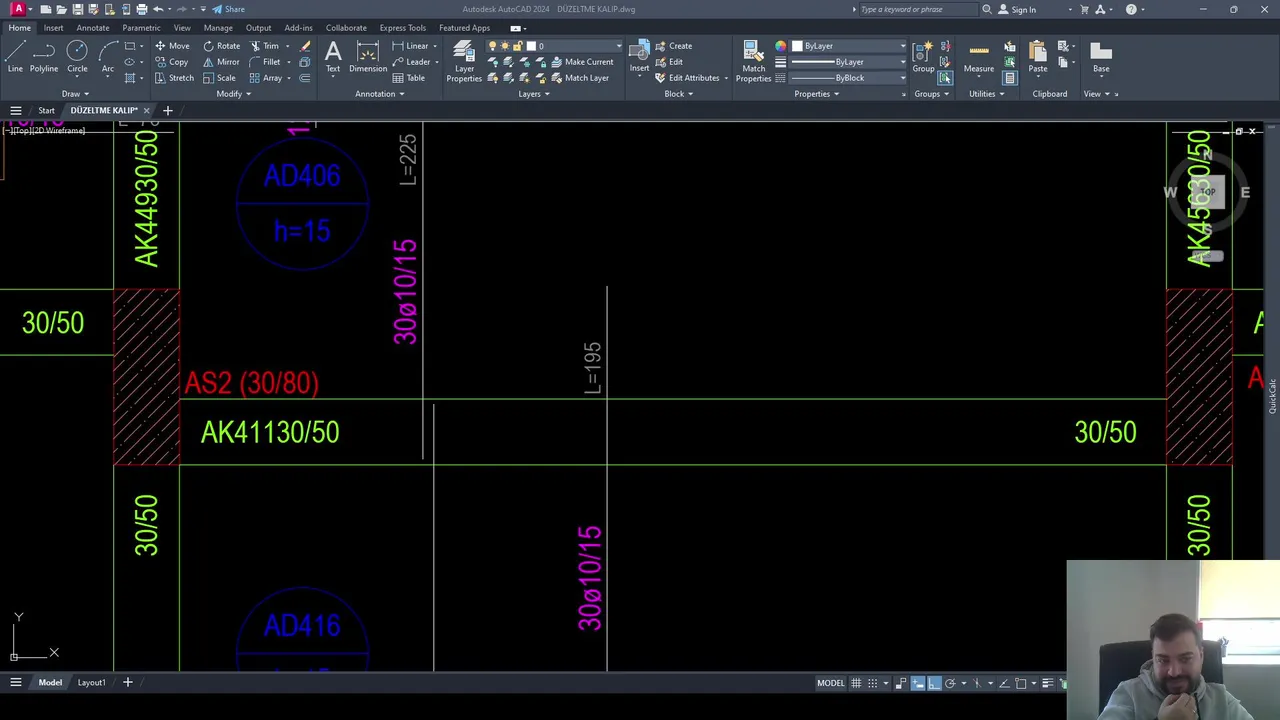
Task: Choose the Rotate command
Action: [x=221, y=46]
